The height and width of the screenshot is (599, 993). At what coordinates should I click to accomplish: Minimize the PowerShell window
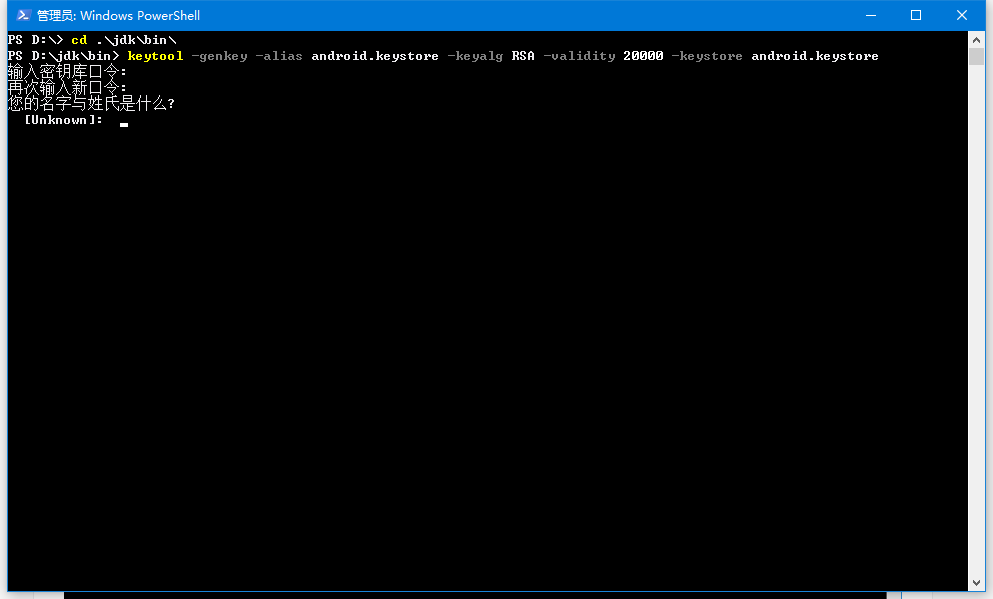pos(871,15)
